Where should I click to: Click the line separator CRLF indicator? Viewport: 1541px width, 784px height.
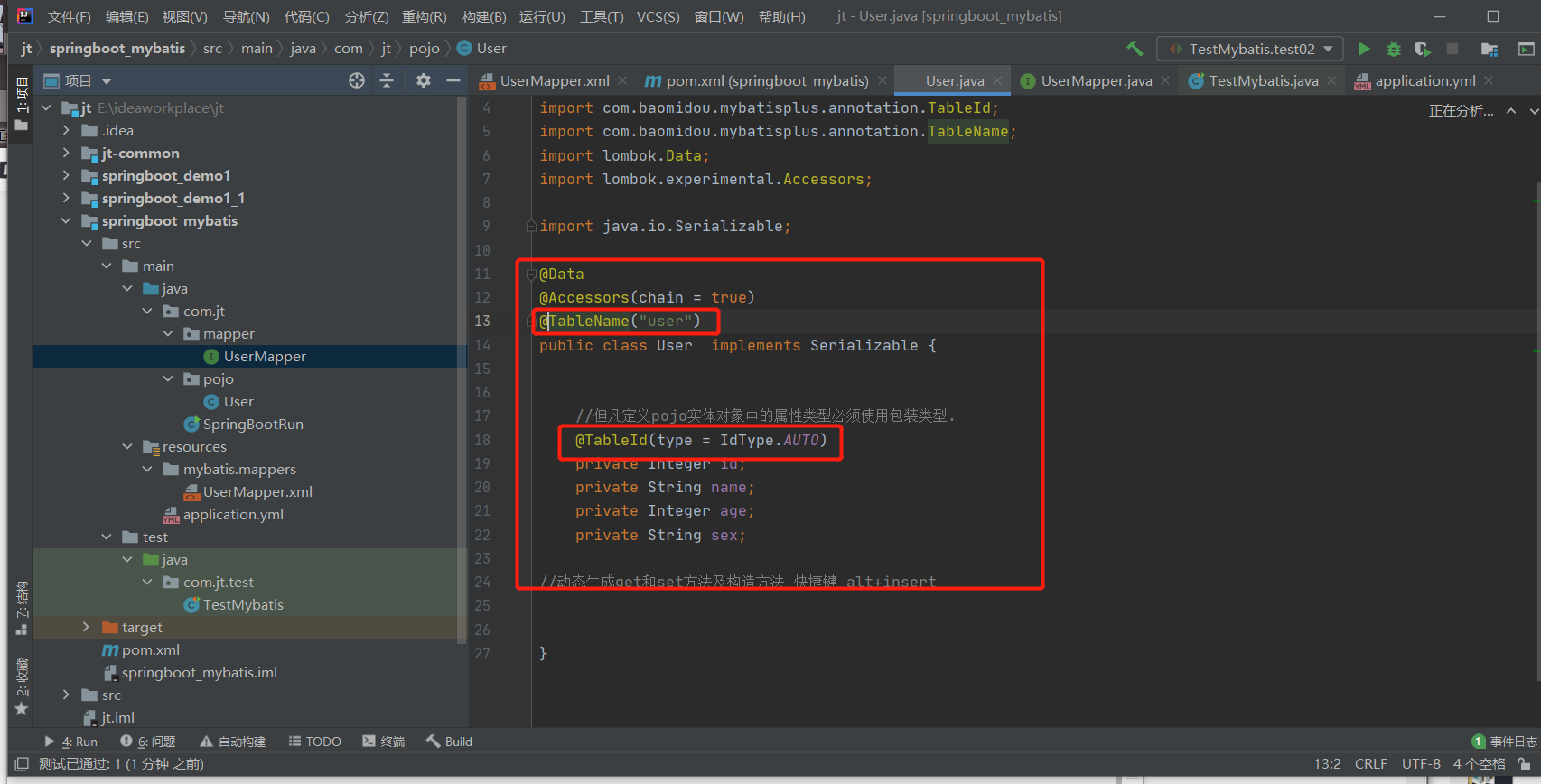click(1370, 764)
